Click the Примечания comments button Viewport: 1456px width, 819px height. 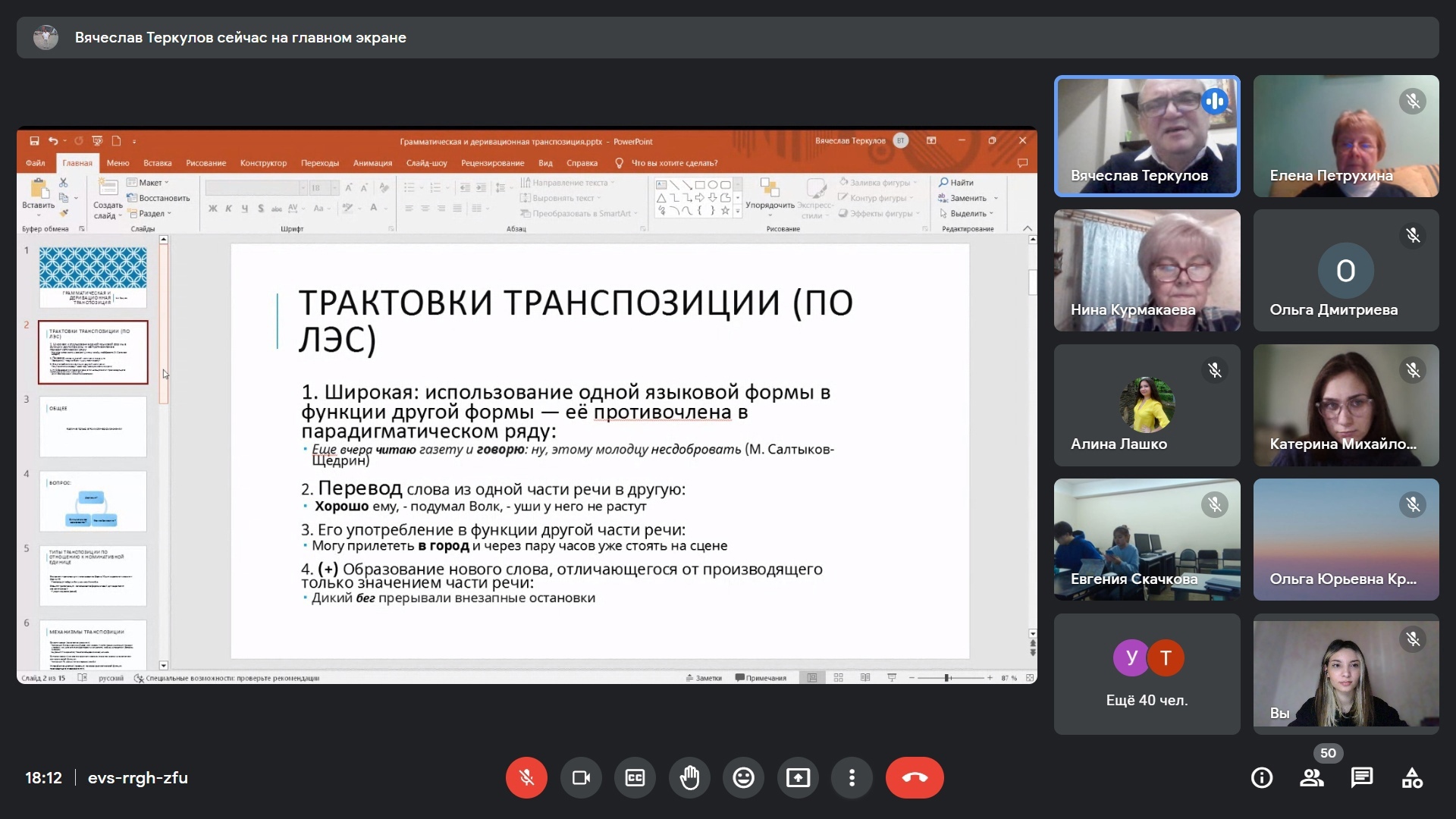[x=761, y=678]
